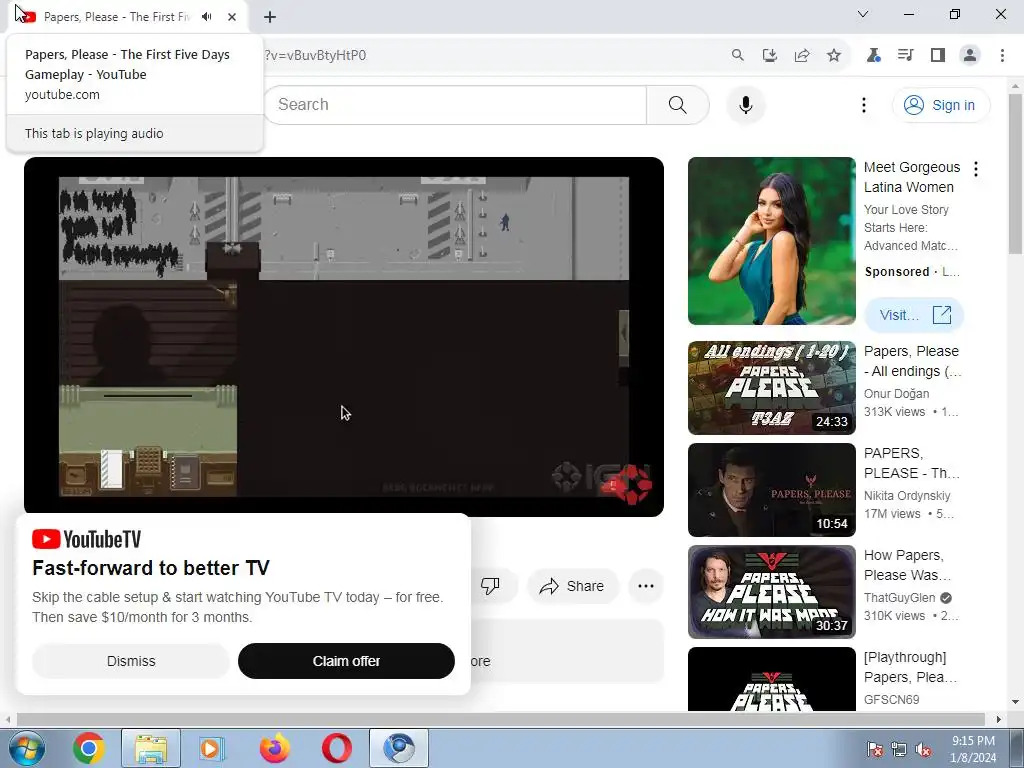The height and width of the screenshot is (768, 1024).
Task: Open the Playthrough Papers, Please video title
Action: click(910, 667)
